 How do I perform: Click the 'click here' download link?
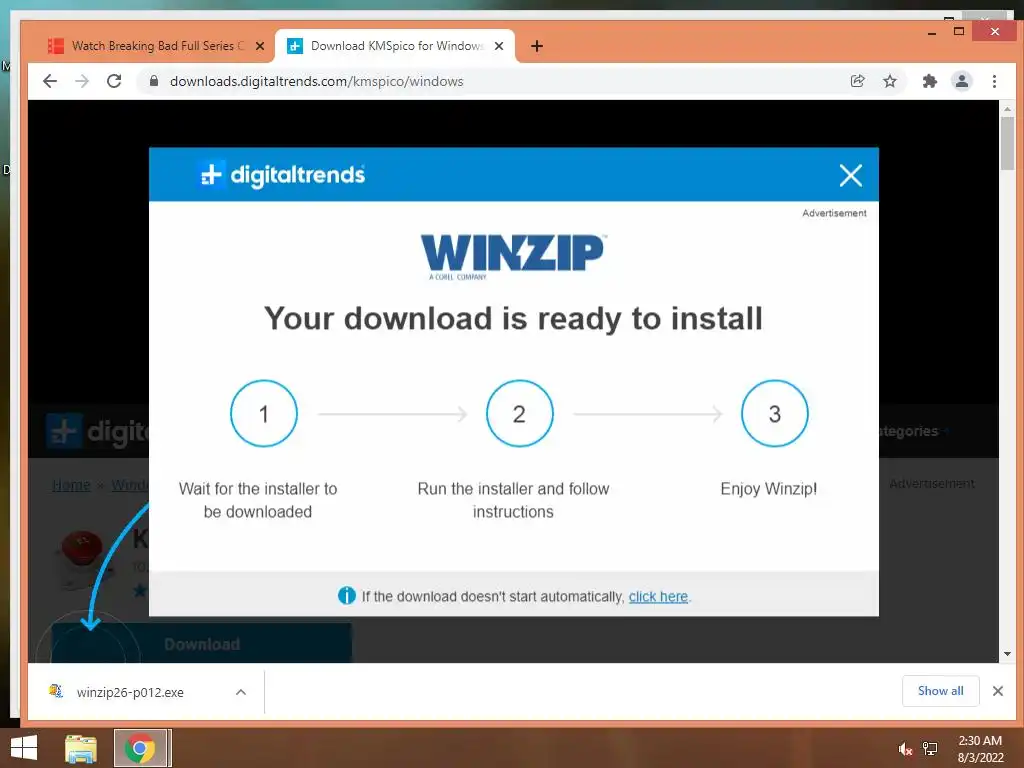coord(658,596)
